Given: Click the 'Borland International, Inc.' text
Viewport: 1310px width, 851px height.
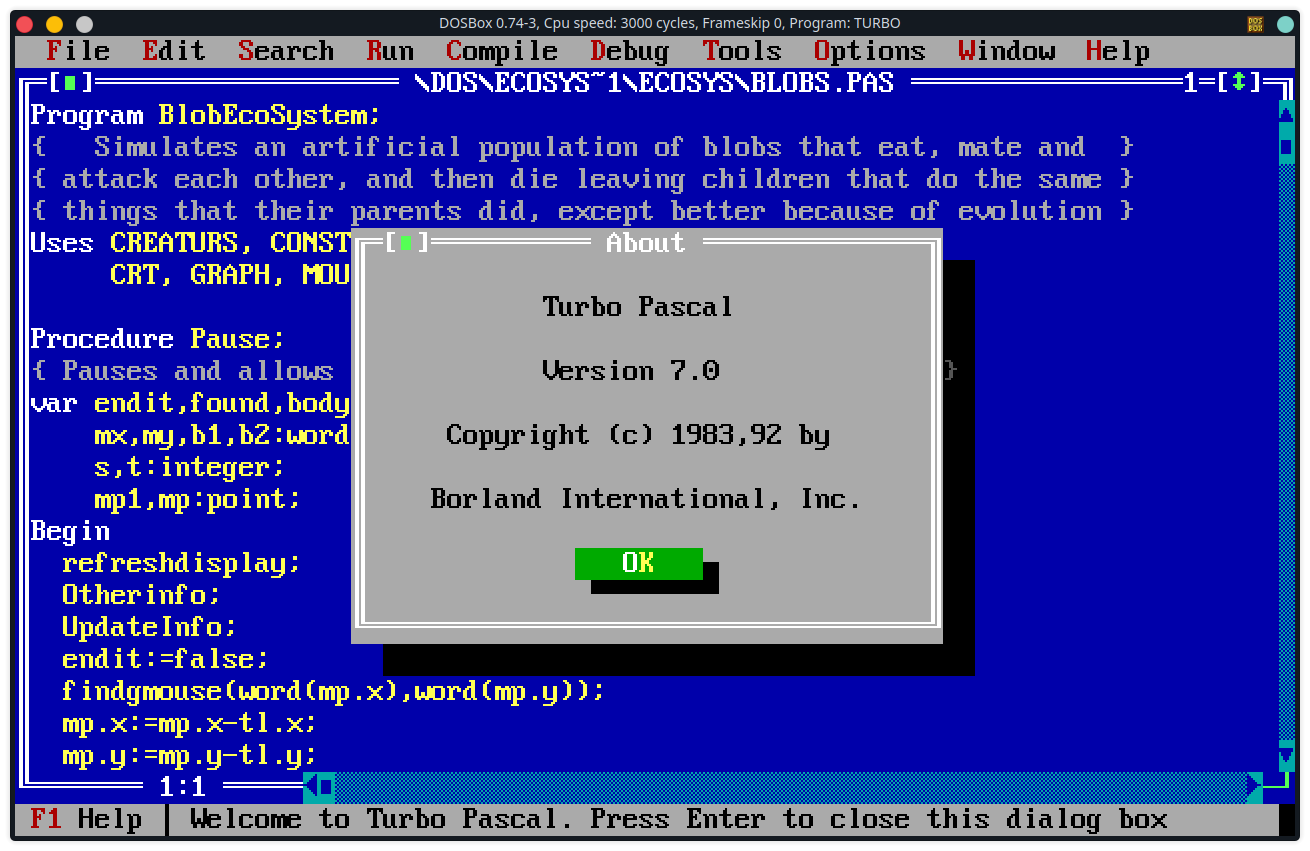Looking at the screenshot, I should pos(646,499).
